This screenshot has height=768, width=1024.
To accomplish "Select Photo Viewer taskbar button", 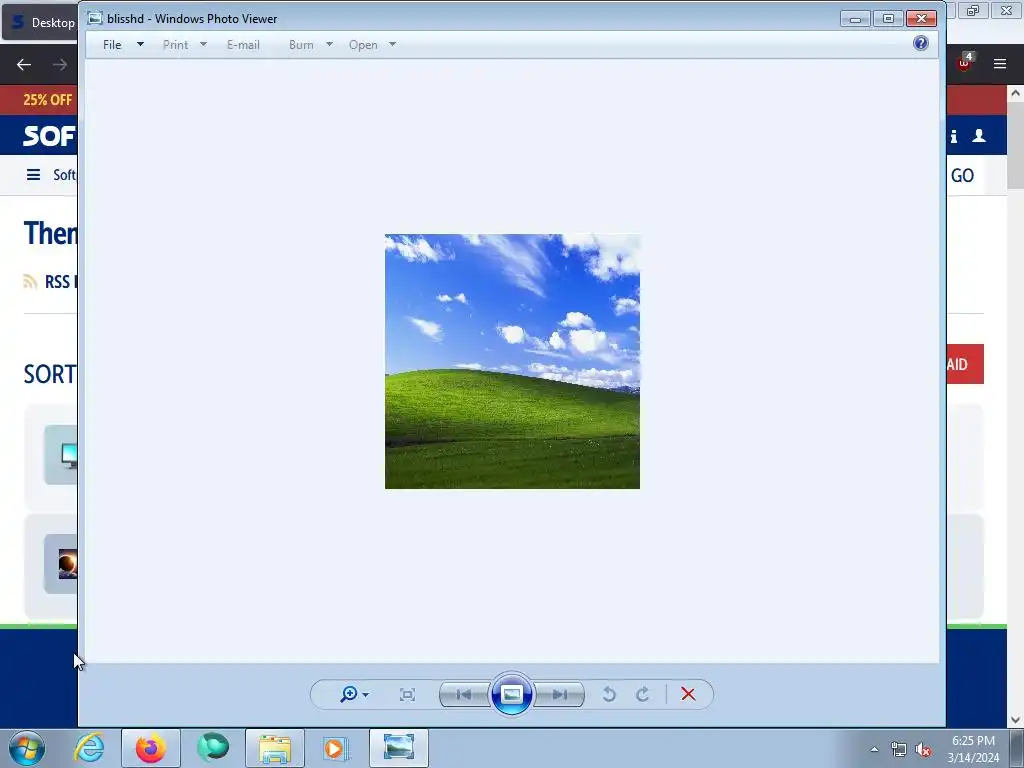I will coord(399,748).
